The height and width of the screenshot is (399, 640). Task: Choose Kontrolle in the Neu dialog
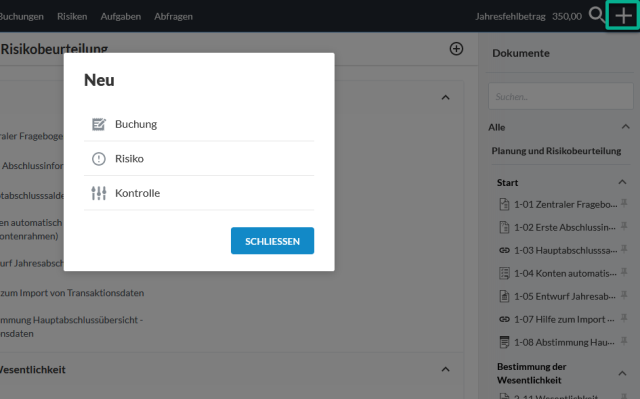pos(199,193)
